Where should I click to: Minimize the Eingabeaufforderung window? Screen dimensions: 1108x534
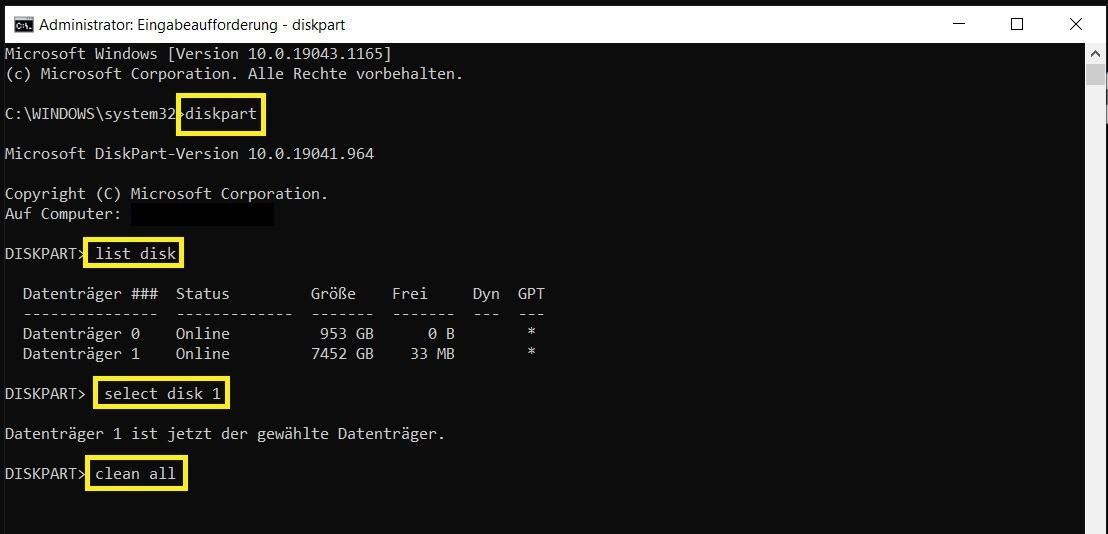click(x=959, y=24)
